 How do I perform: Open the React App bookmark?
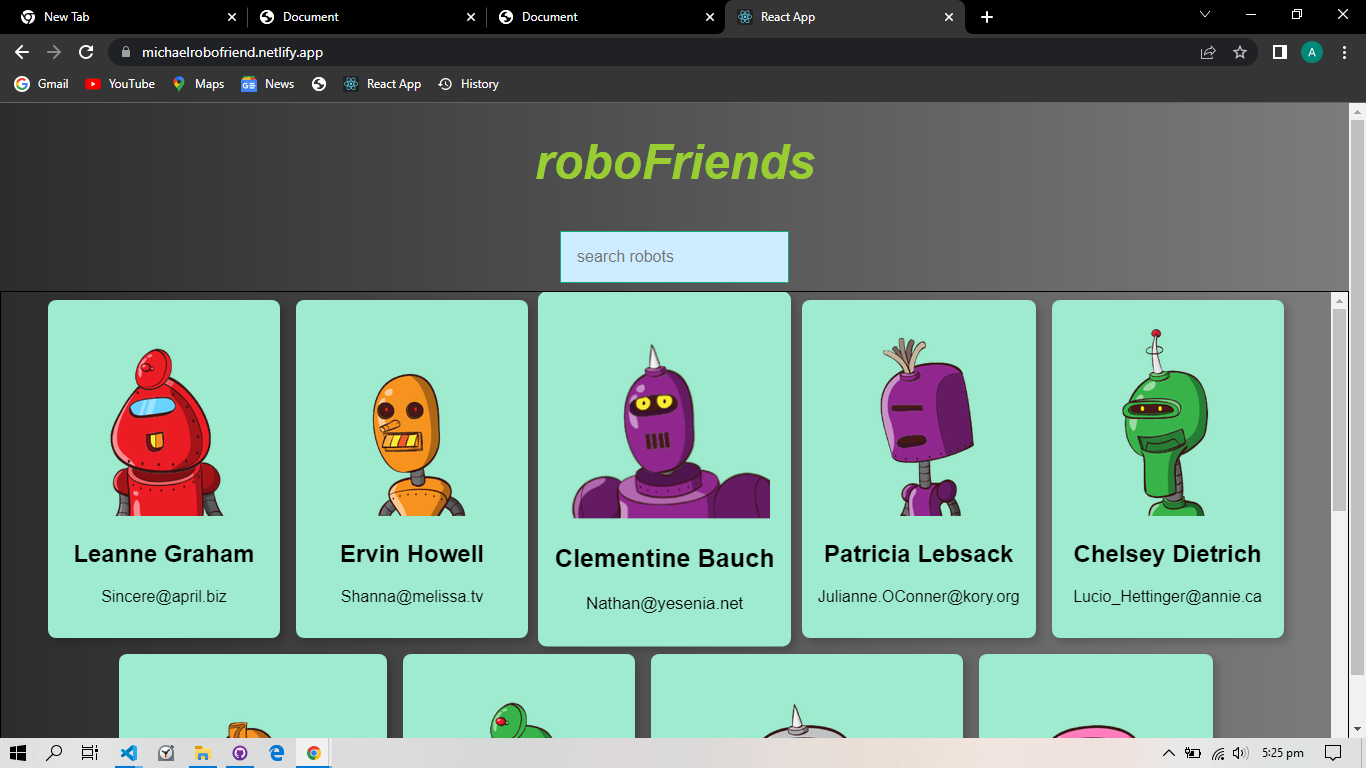point(382,84)
